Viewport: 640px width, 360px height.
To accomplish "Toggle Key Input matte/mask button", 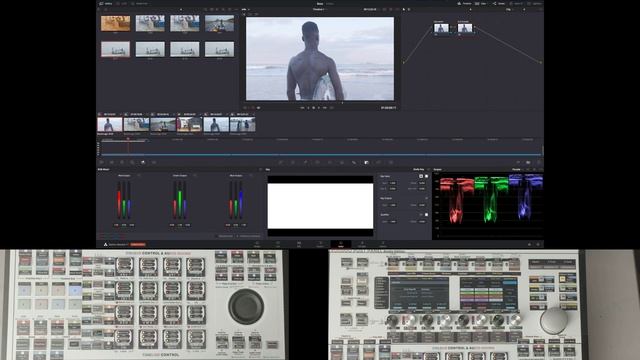I will click(x=427, y=176).
